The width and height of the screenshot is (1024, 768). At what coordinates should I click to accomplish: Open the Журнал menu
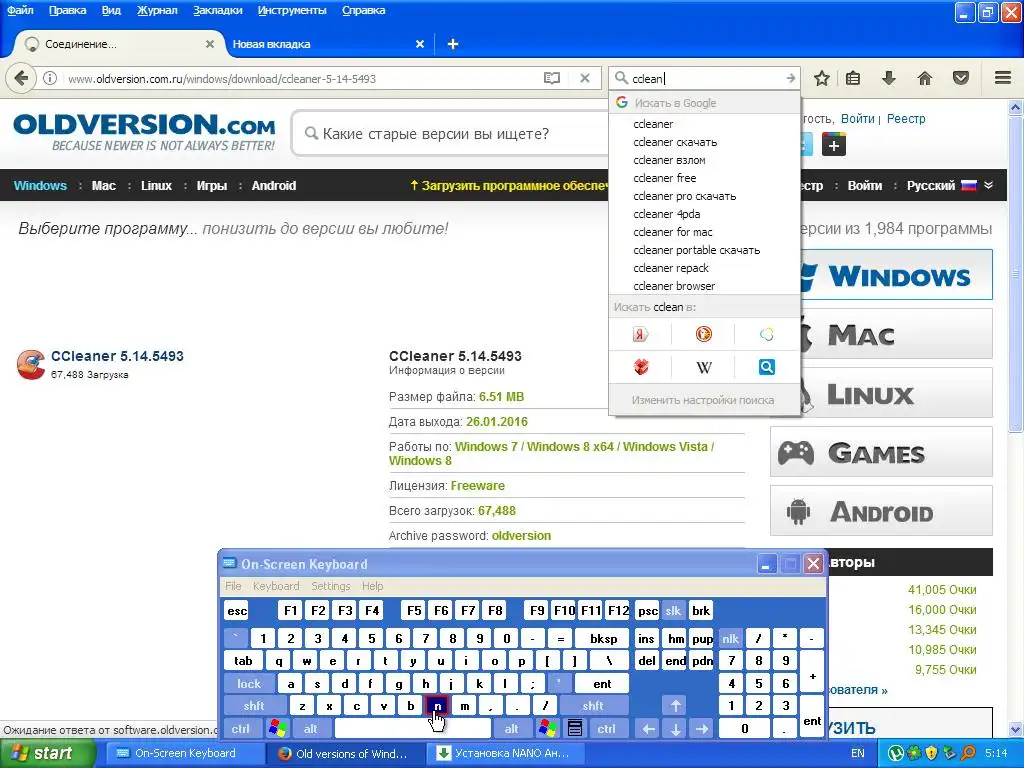click(157, 10)
